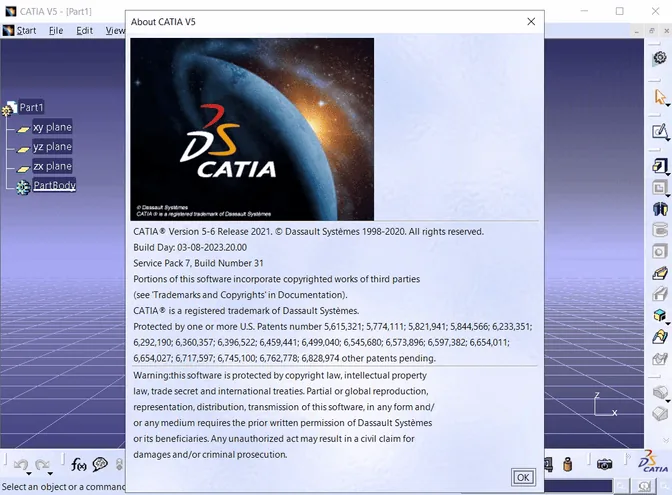
Task: Open the Start menu
Action: click(x=26, y=30)
